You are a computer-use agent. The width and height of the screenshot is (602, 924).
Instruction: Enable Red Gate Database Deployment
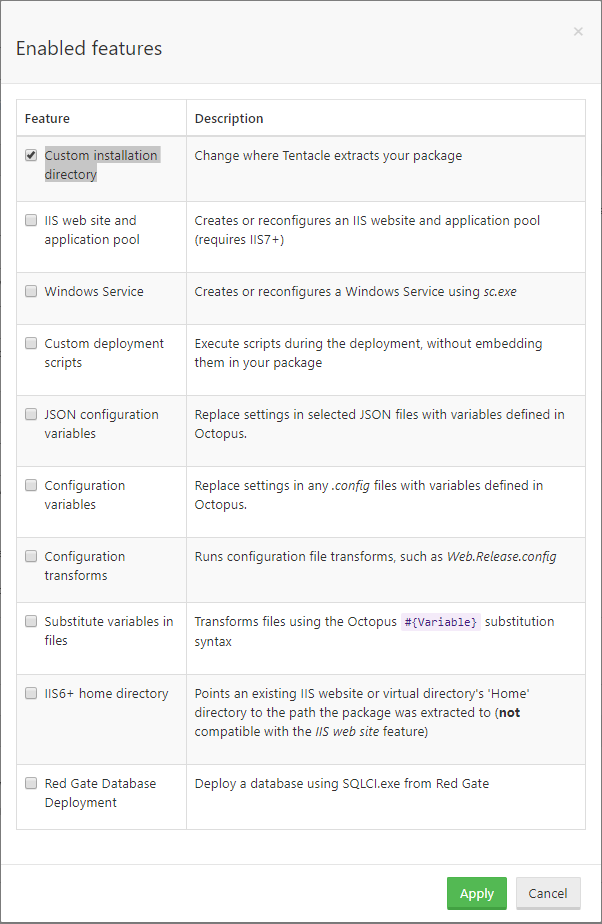(x=31, y=782)
